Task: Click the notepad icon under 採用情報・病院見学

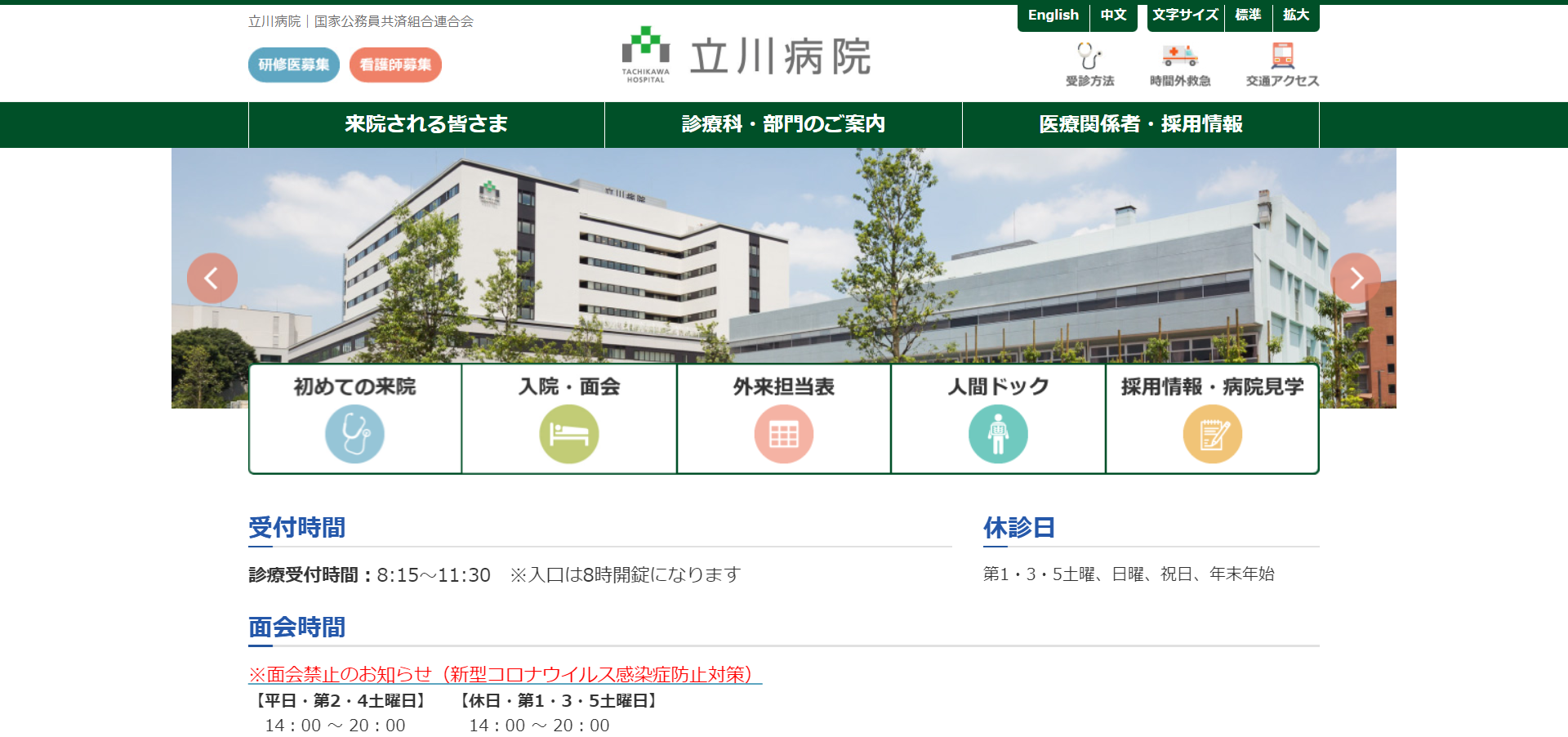Action: coord(1213,434)
